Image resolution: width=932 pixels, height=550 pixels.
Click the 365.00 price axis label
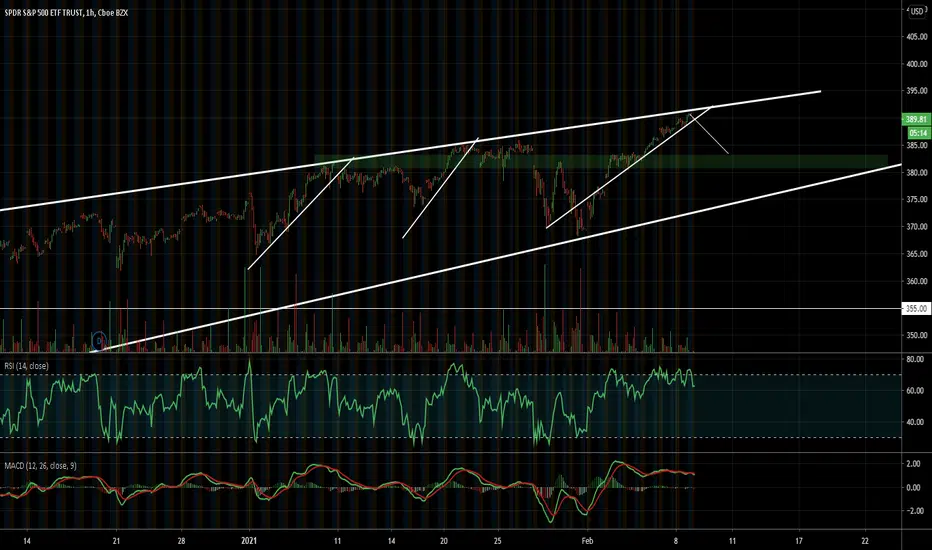(917, 254)
